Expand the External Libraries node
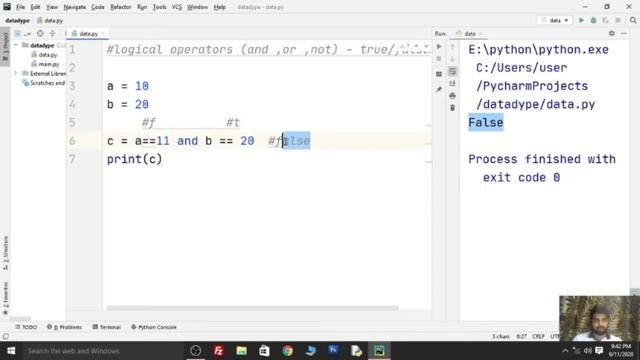This screenshot has width=640, height=360. [x=16, y=73]
